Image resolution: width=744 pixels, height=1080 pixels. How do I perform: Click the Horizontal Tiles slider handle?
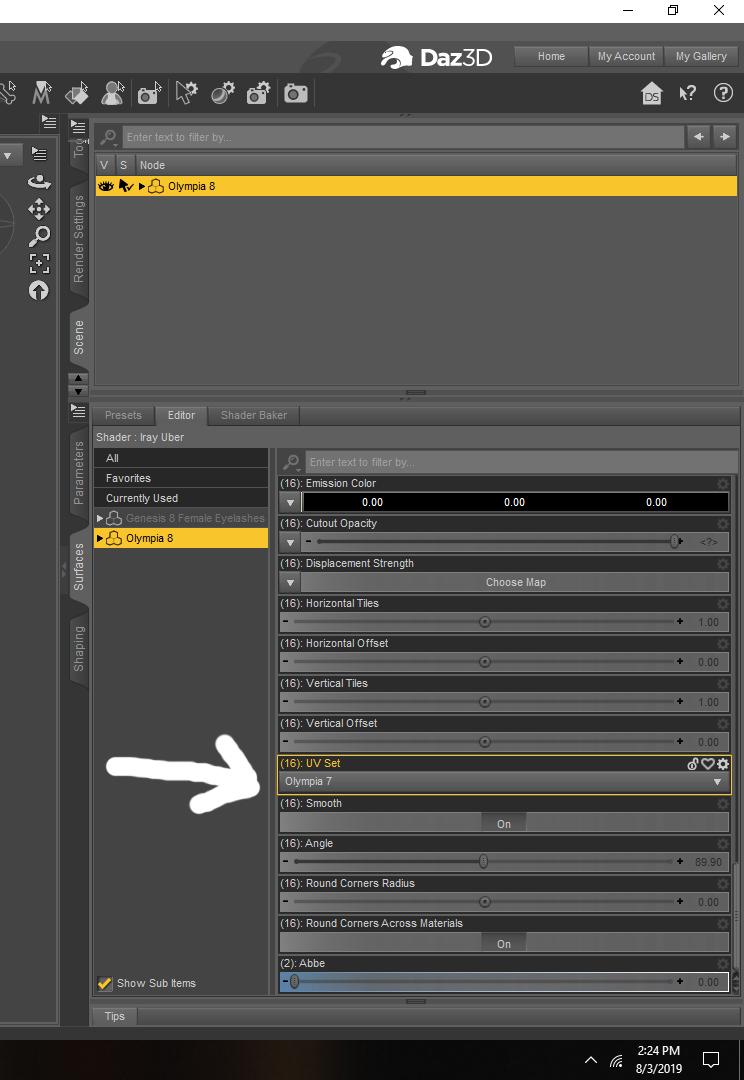[484, 622]
